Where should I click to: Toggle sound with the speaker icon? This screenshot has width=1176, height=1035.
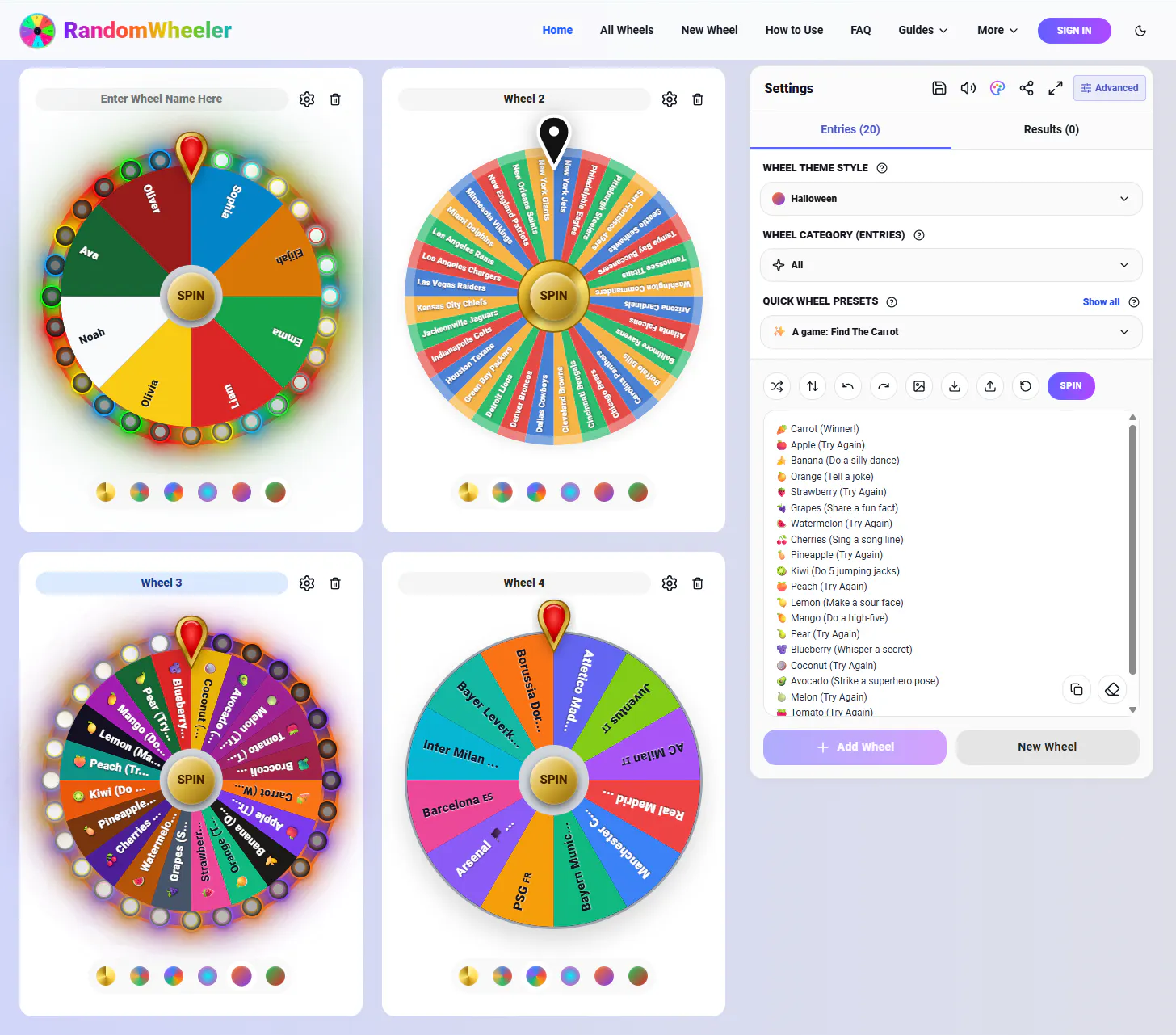tap(968, 88)
